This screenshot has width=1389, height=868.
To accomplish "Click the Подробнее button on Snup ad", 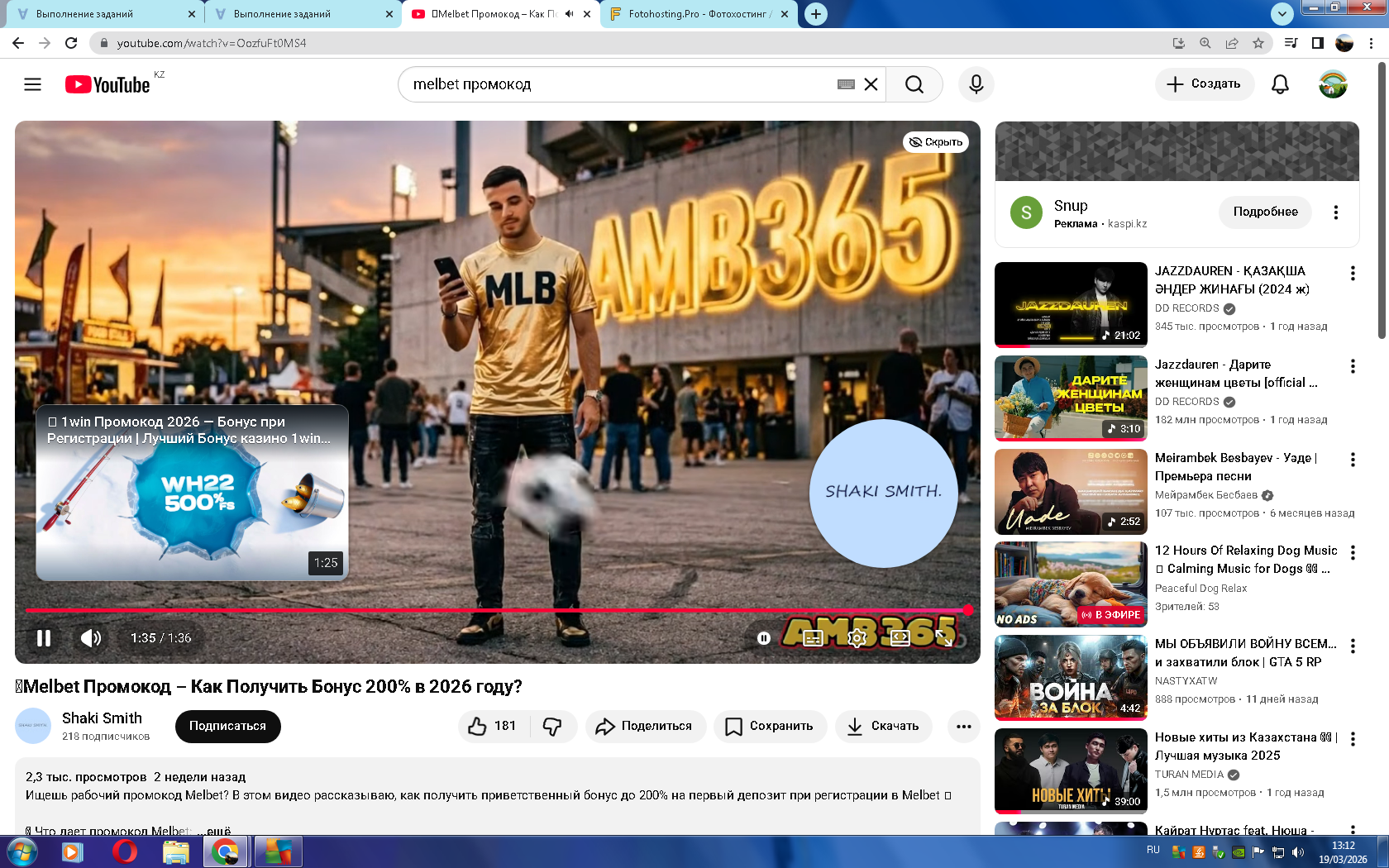I will [x=1265, y=212].
